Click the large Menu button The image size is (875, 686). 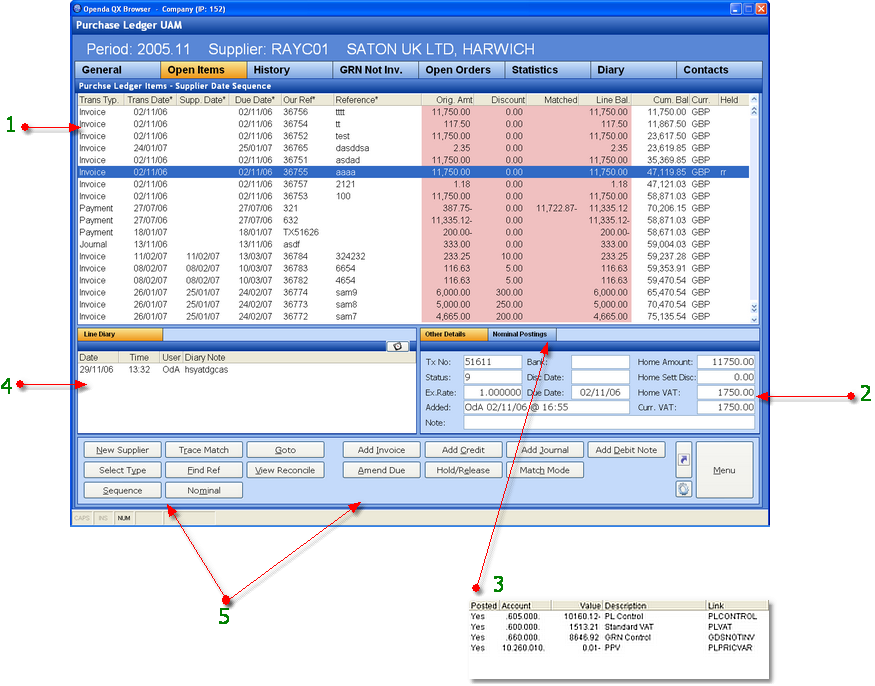click(x=724, y=470)
